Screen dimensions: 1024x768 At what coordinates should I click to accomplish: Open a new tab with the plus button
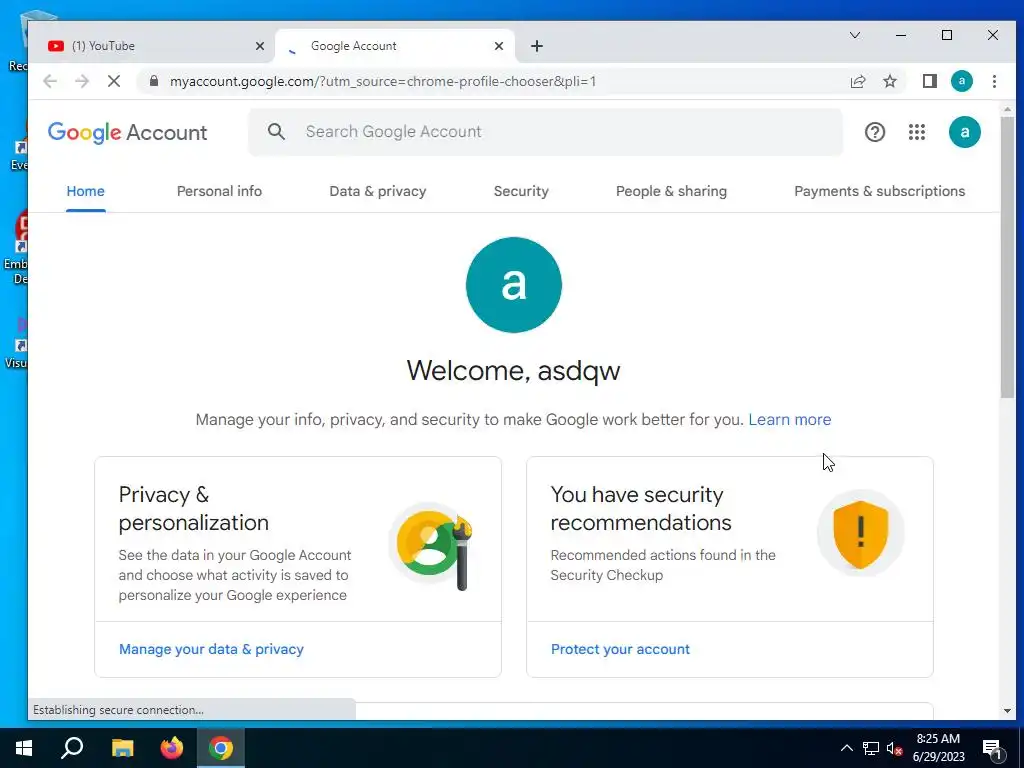click(537, 46)
